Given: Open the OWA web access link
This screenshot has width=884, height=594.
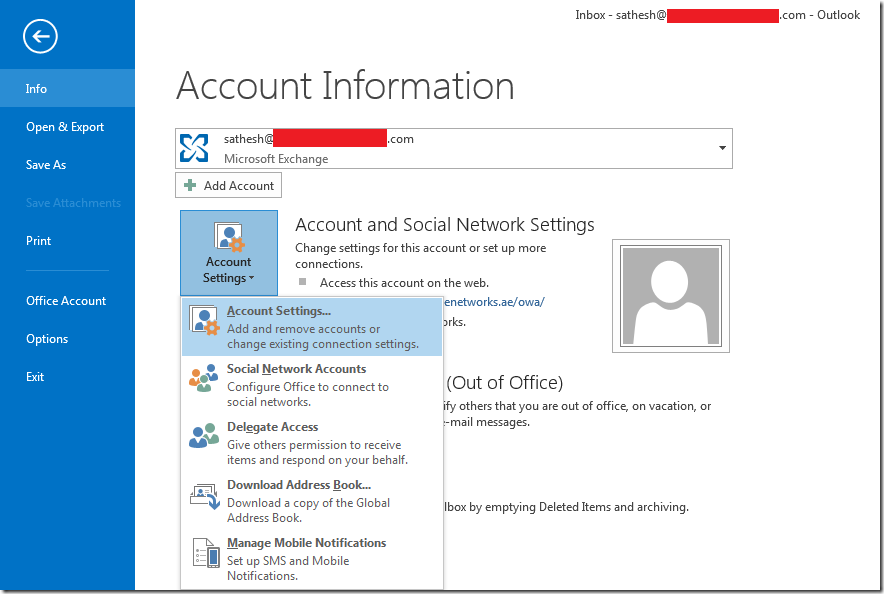Looking at the screenshot, I should 494,302.
